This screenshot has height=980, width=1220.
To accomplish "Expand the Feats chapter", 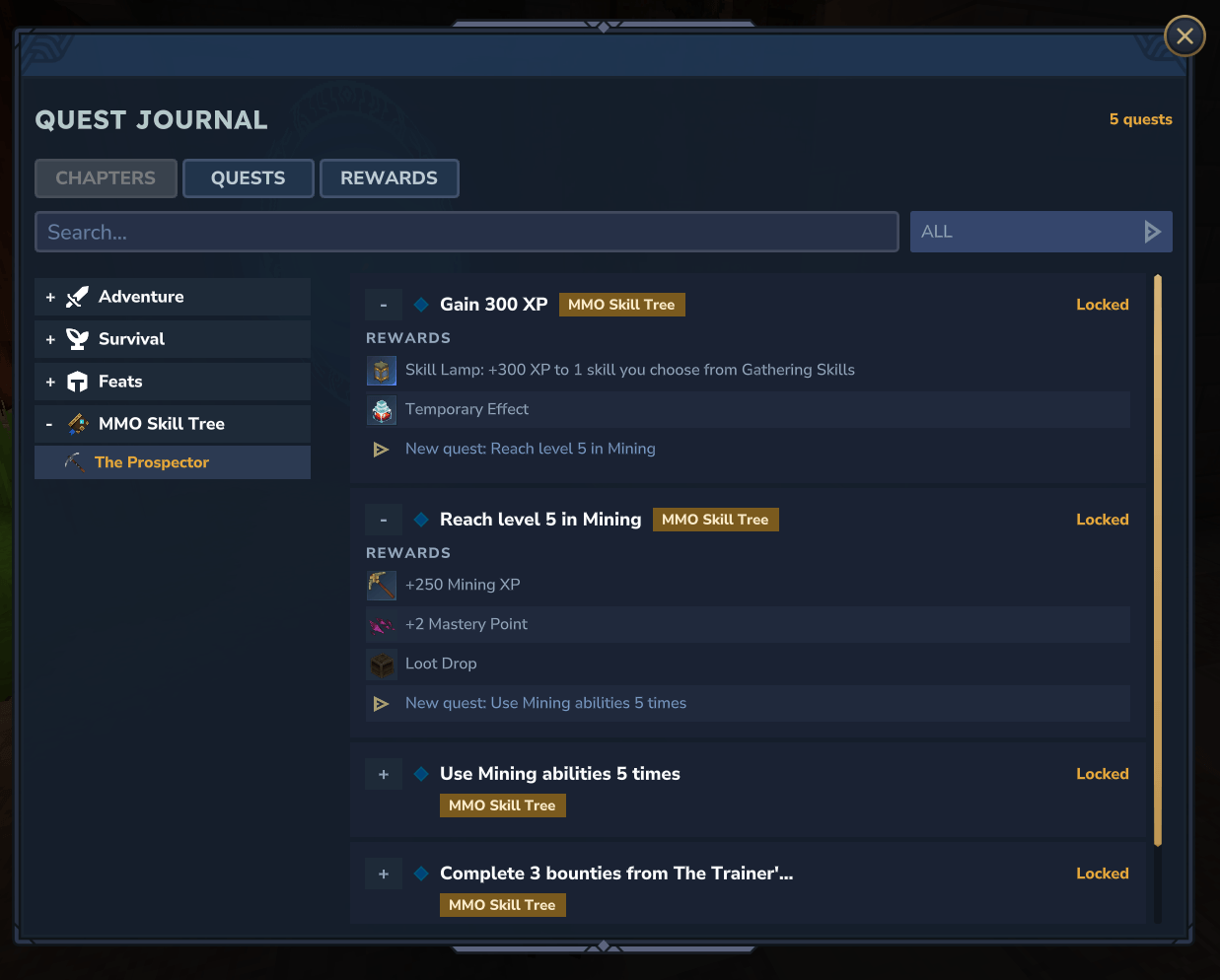I will coord(50,382).
